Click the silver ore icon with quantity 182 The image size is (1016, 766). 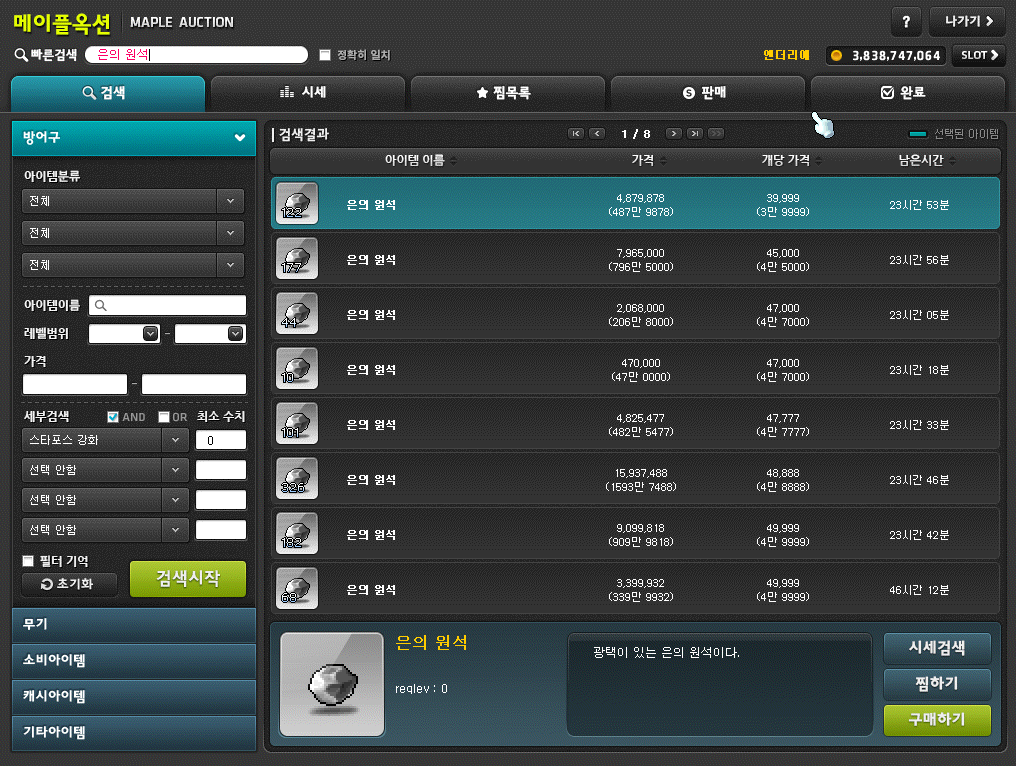pyautogui.click(x=297, y=534)
